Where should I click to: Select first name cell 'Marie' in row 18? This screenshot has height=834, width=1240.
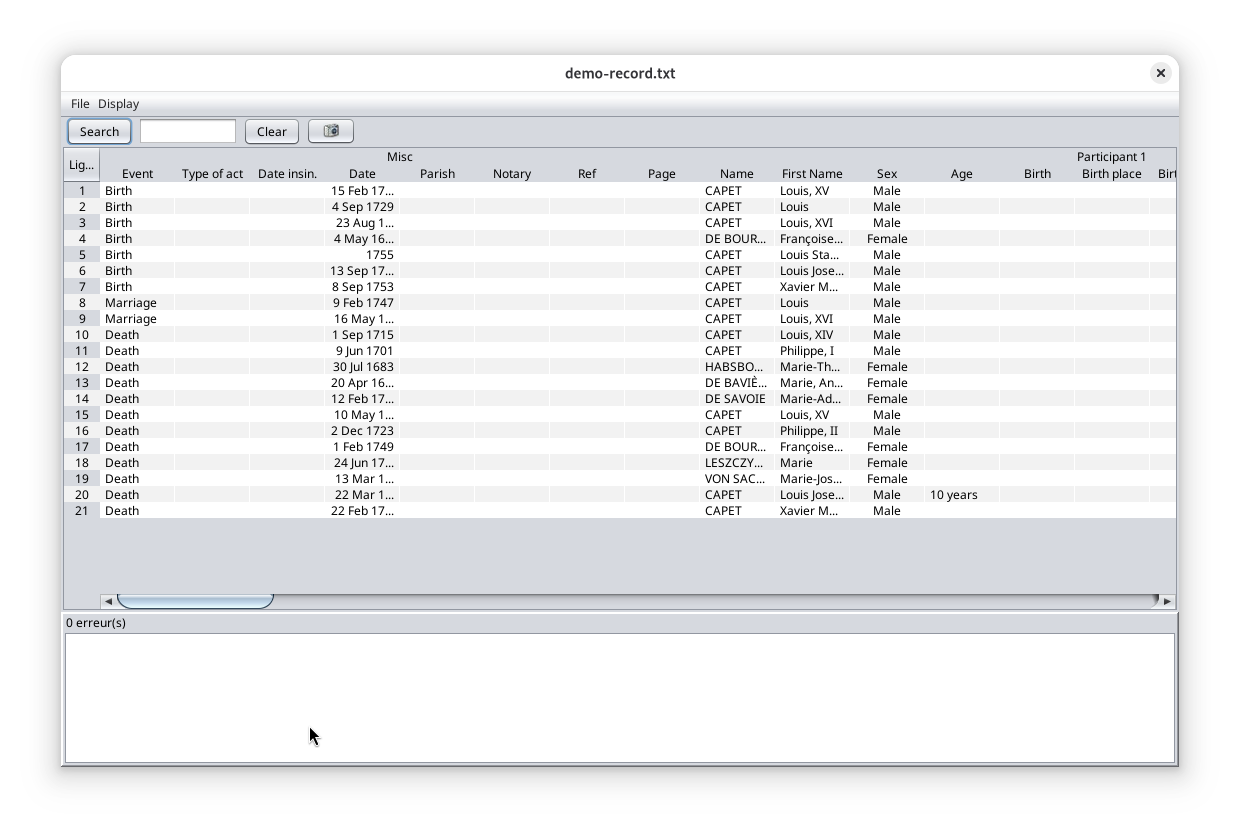(812, 462)
